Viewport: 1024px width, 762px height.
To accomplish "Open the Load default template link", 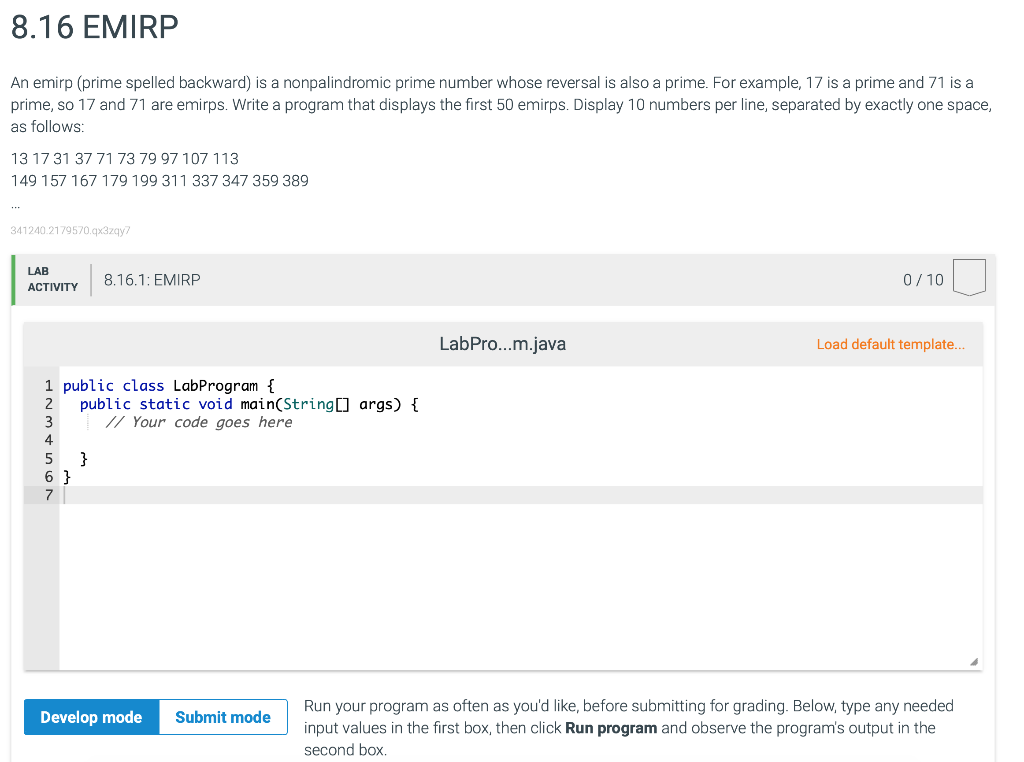I will (889, 344).
